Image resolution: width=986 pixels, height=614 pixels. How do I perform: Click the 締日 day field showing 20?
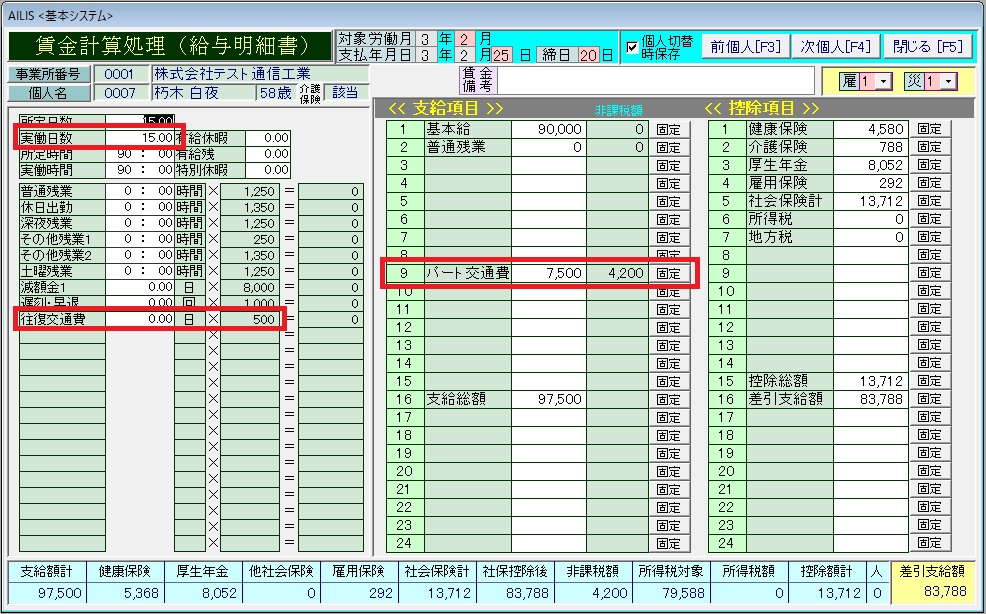click(589, 54)
